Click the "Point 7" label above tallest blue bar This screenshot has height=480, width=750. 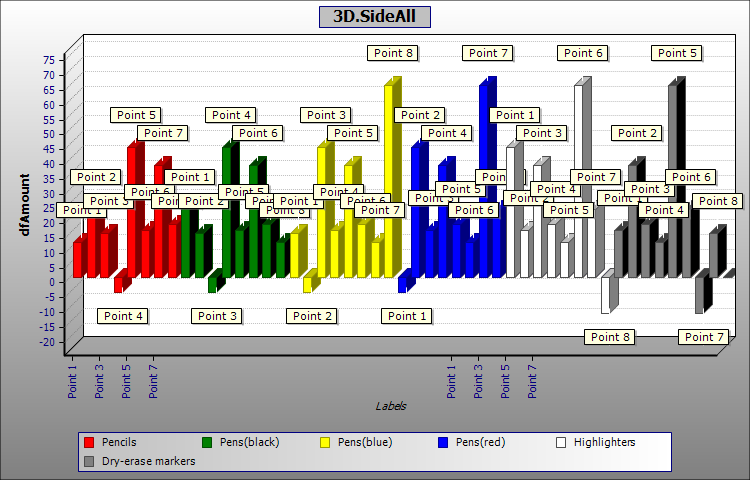coord(488,53)
